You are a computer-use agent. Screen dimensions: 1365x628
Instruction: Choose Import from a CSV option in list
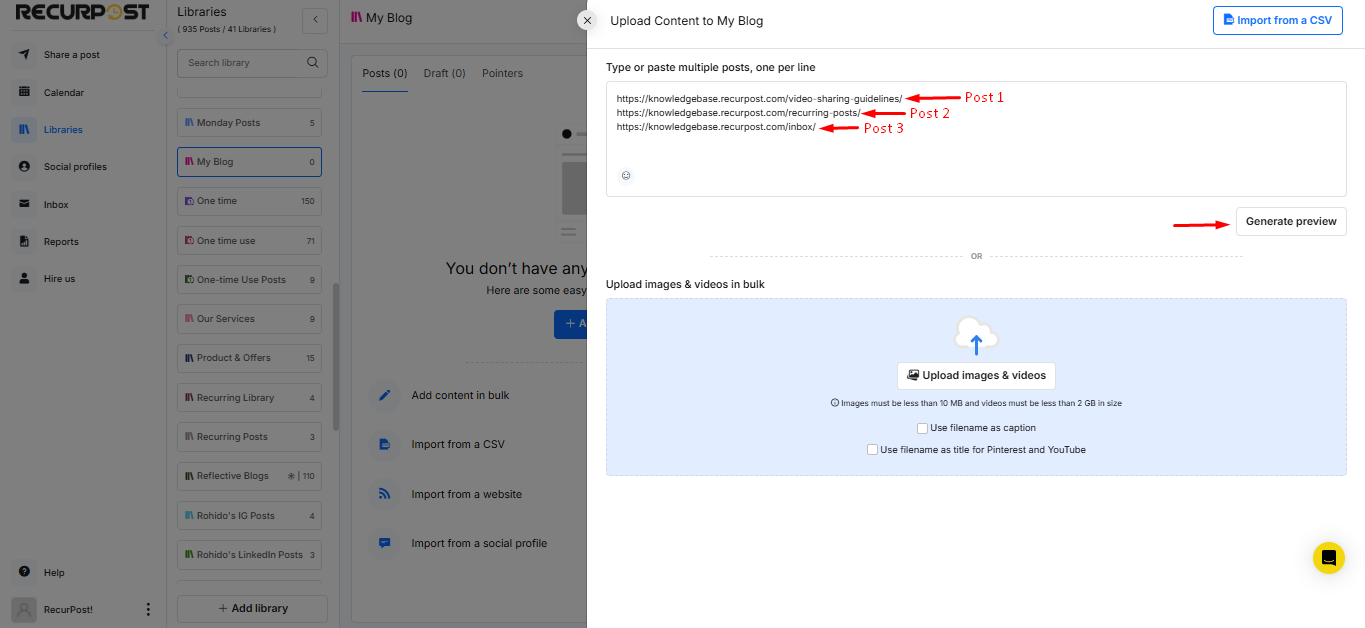(x=458, y=444)
